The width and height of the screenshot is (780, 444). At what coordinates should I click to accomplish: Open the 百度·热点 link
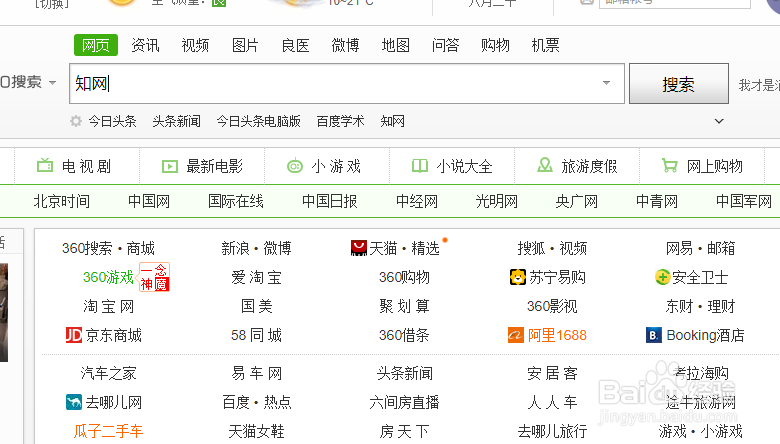pos(256,402)
